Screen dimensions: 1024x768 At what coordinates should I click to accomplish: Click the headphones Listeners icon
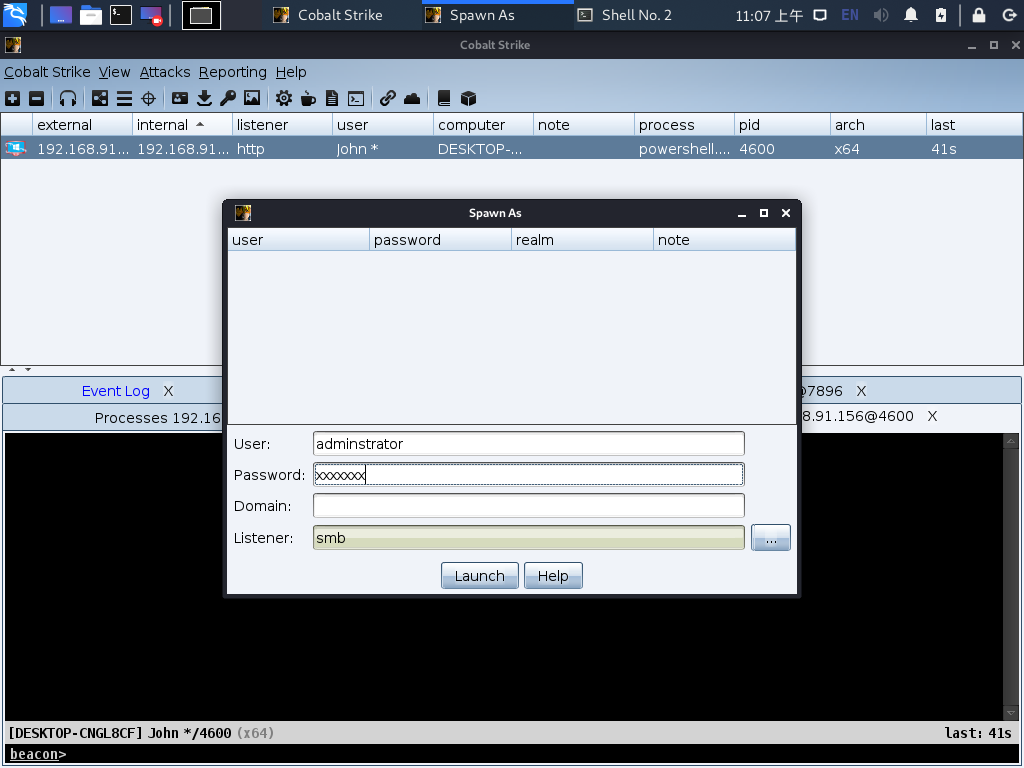68,98
